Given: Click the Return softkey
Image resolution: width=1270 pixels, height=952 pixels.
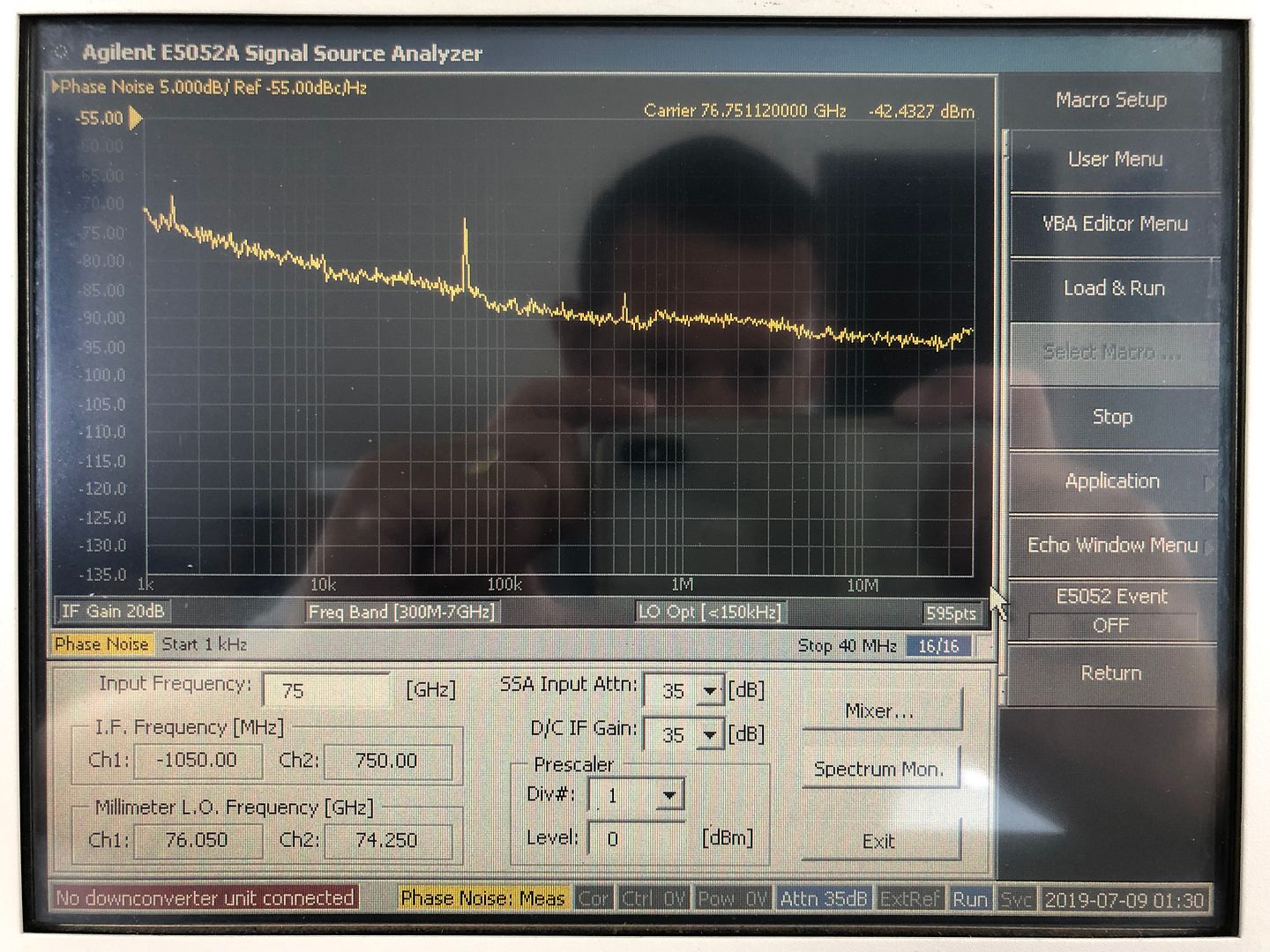Looking at the screenshot, I should point(1111,673).
